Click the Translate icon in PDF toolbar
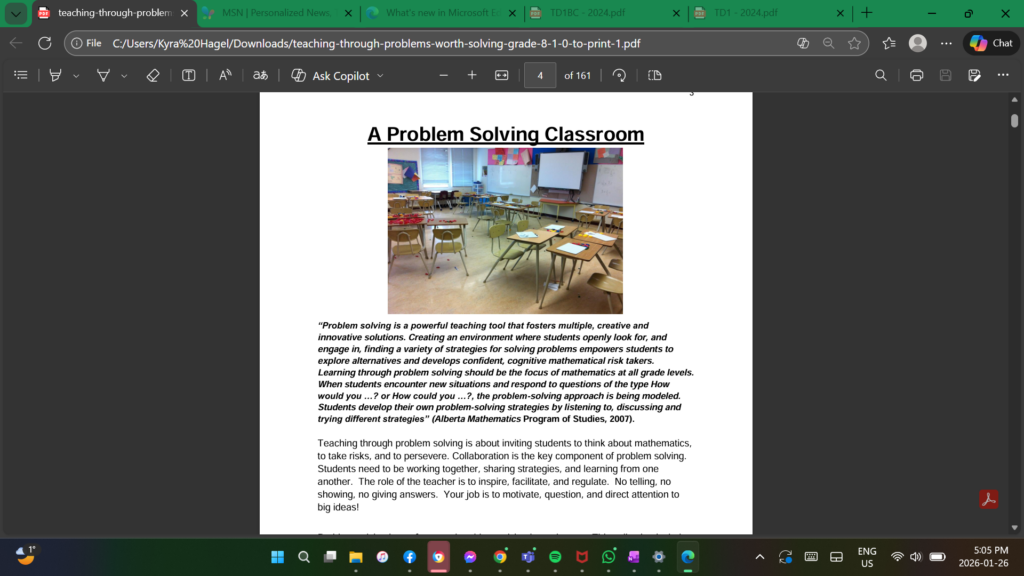Screen dimensions: 1024x576 [260, 75]
